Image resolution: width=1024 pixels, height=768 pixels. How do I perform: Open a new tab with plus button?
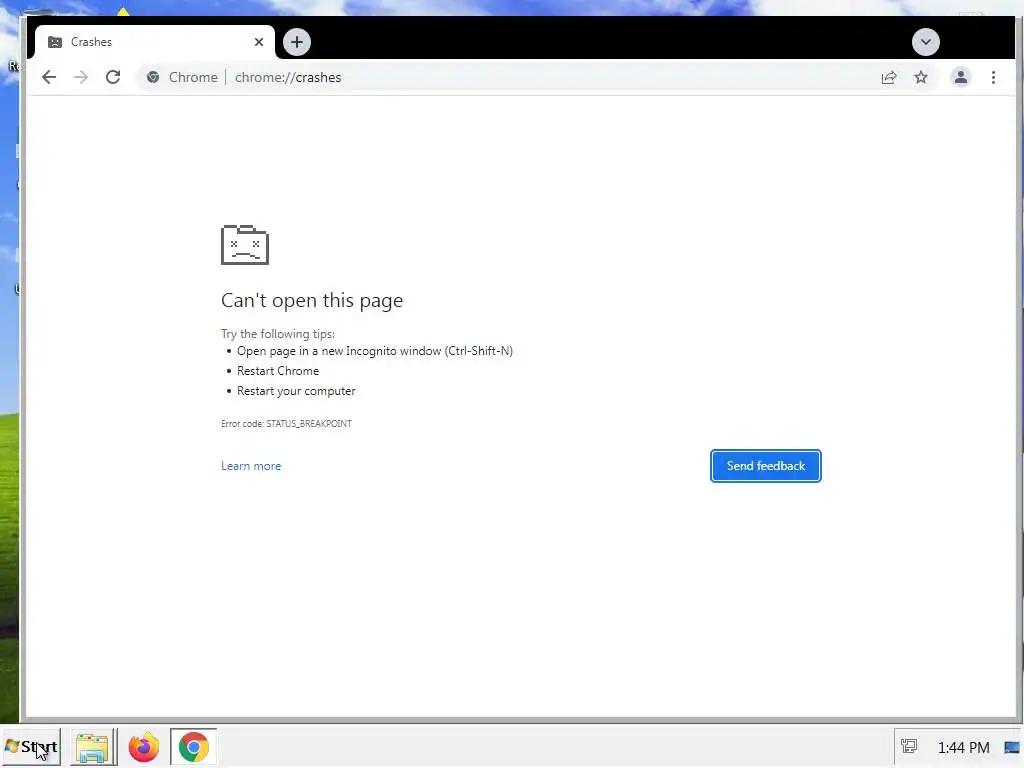pos(297,42)
